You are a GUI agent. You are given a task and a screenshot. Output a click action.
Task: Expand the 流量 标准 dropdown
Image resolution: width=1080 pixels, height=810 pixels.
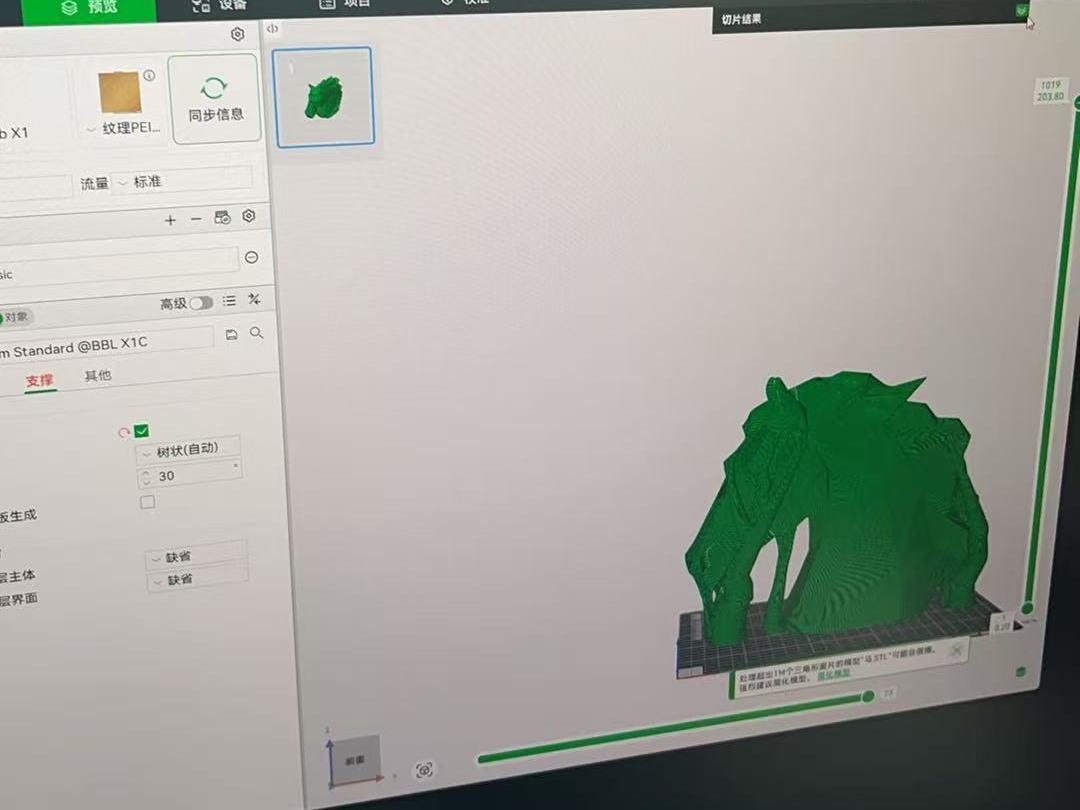tap(182, 182)
